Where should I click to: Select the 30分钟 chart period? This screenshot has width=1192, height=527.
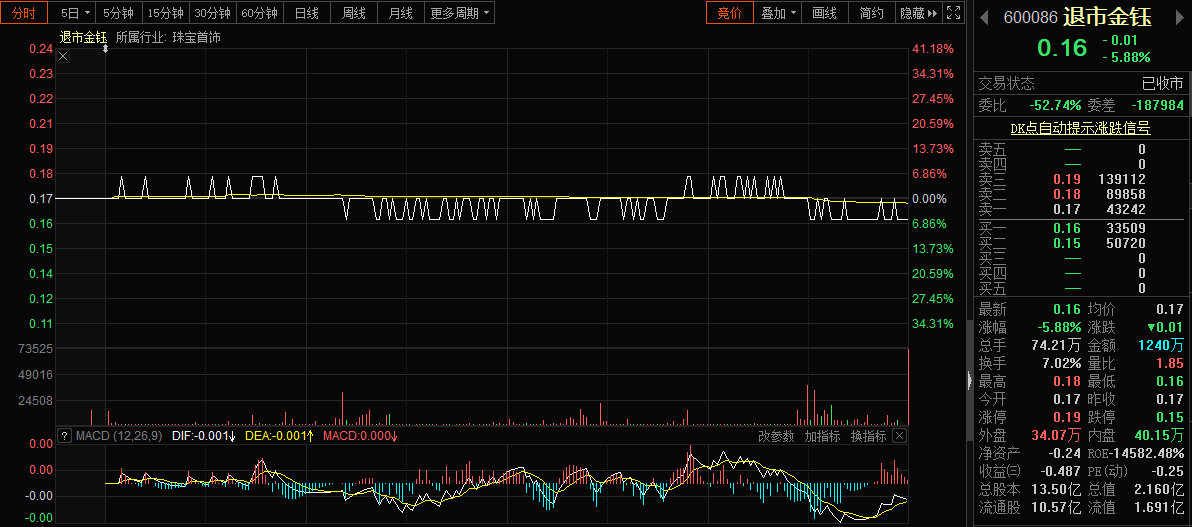212,13
